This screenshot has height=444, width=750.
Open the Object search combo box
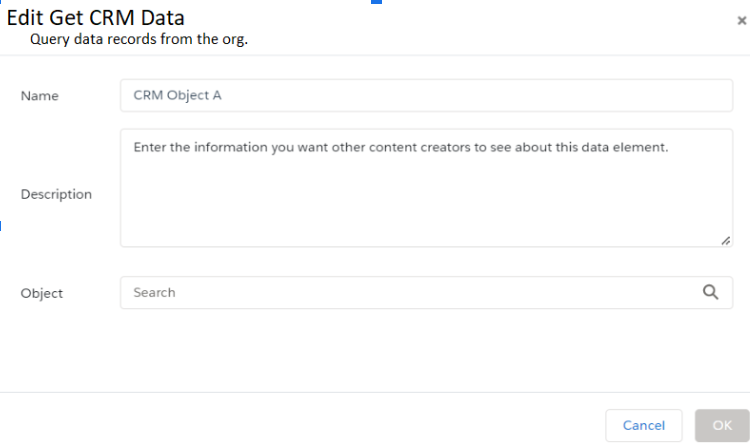tap(410, 293)
